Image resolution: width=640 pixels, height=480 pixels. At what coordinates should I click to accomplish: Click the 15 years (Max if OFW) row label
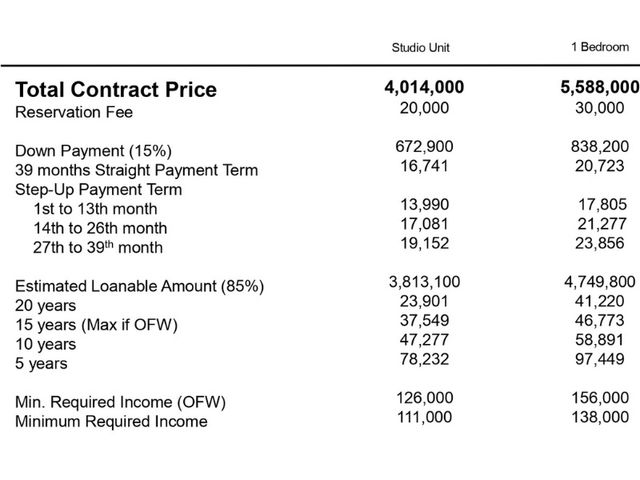click(96, 325)
